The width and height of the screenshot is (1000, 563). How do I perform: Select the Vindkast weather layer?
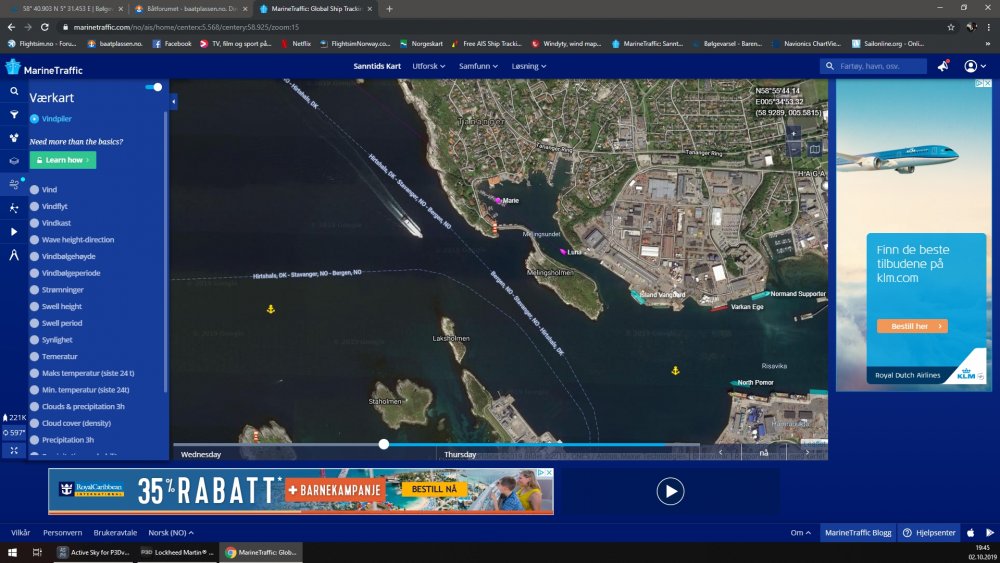point(34,223)
